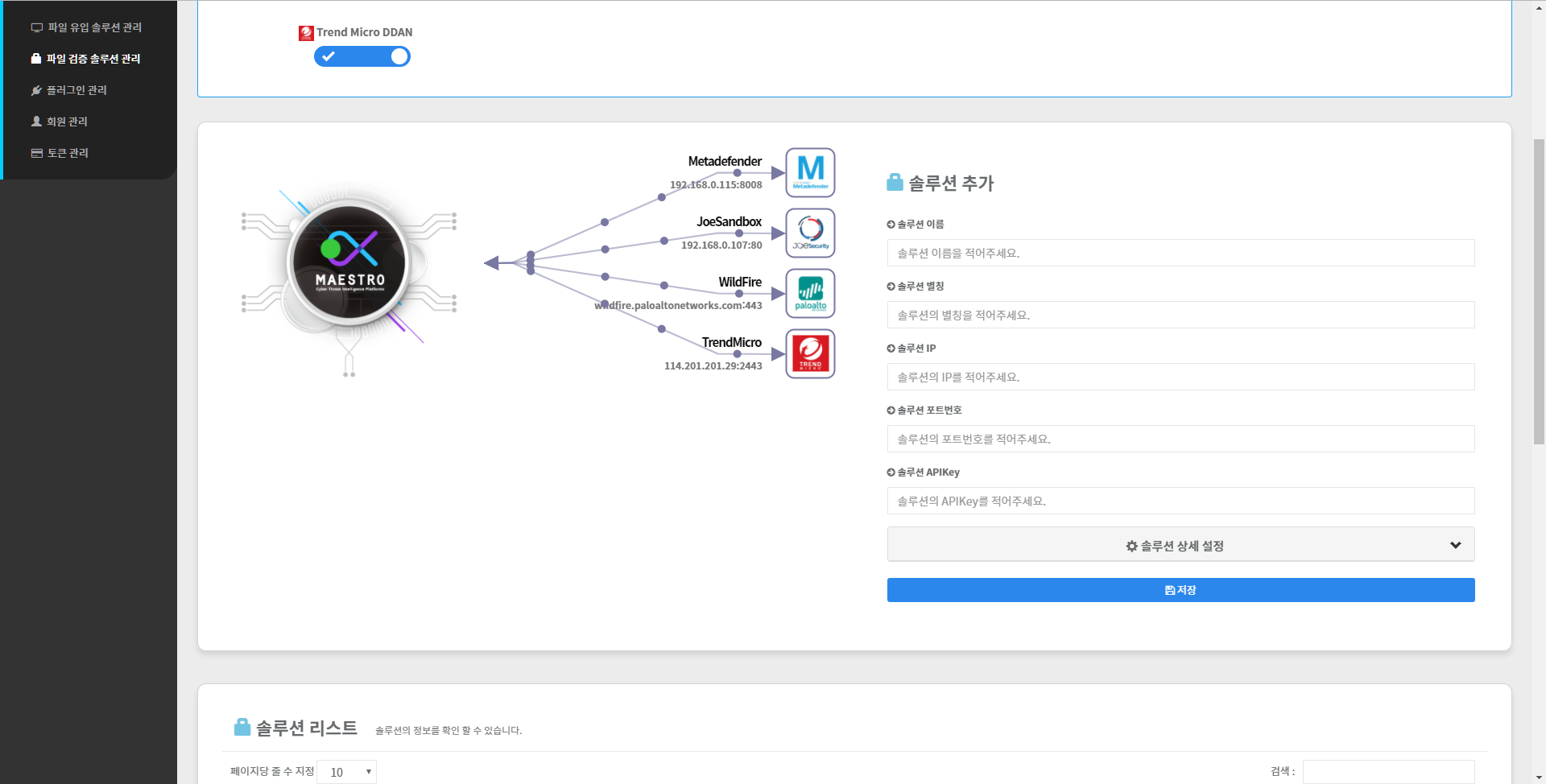Click the 솔루션 이름 input field
This screenshot has height=784, width=1546.
coord(1180,253)
